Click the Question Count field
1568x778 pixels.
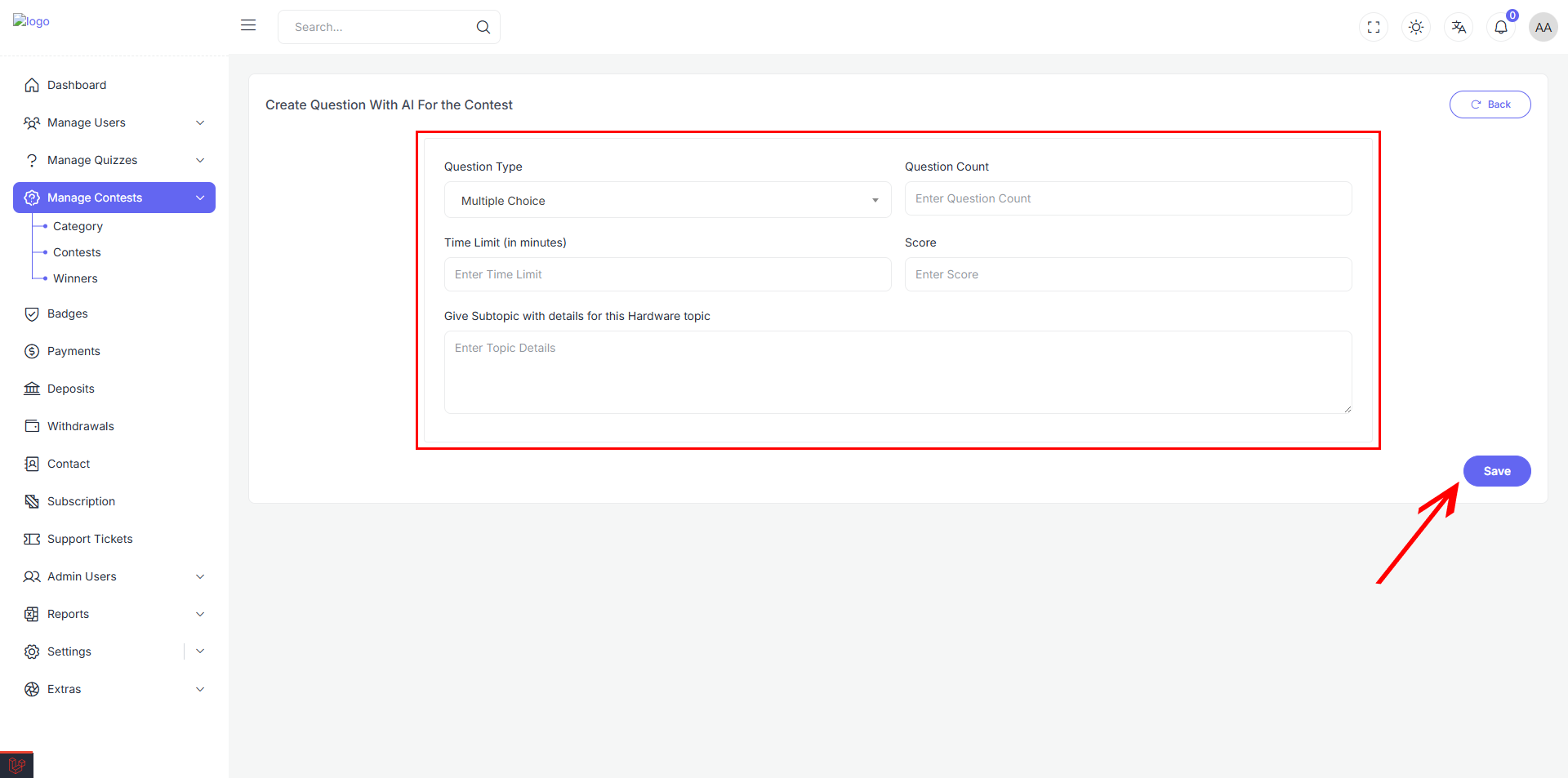[1128, 198]
